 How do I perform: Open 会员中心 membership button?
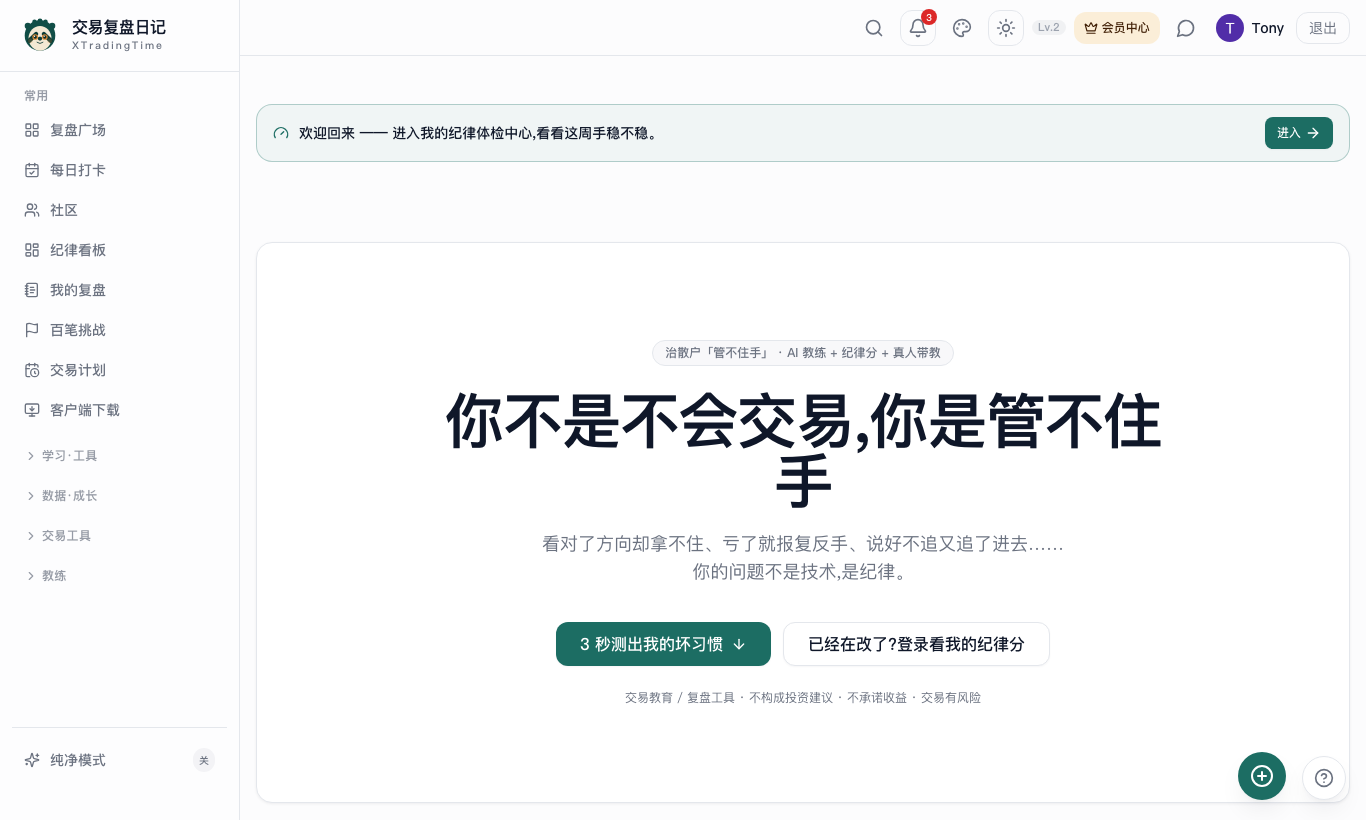pos(1117,28)
